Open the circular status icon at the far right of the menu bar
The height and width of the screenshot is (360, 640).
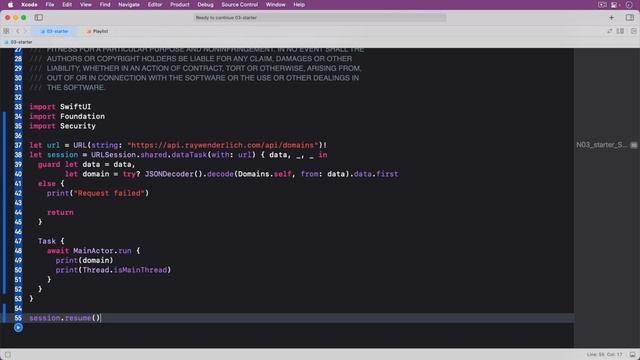pos(629,4)
